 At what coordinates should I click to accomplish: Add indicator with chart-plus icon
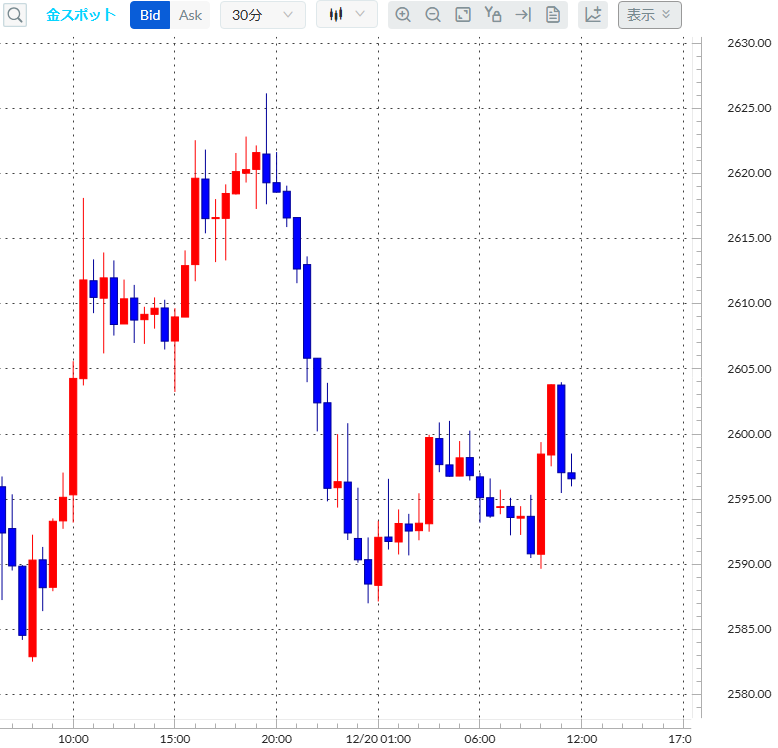coord(593,15)
